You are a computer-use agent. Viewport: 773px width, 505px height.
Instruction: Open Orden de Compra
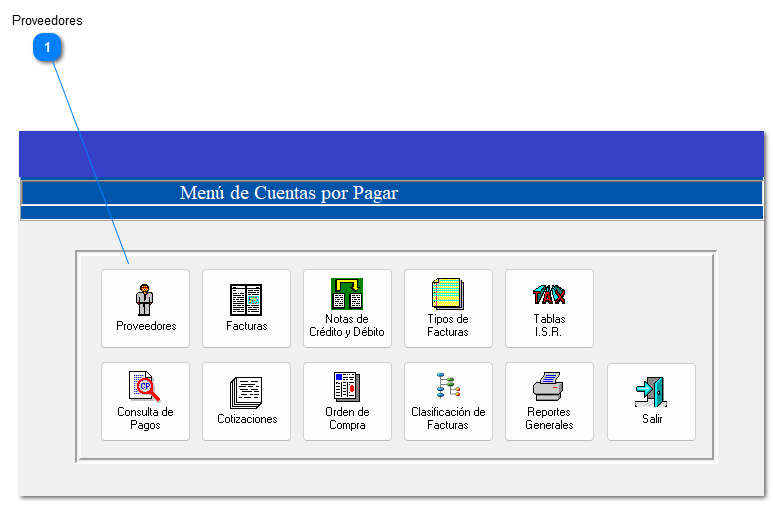[x=348, y=401]
